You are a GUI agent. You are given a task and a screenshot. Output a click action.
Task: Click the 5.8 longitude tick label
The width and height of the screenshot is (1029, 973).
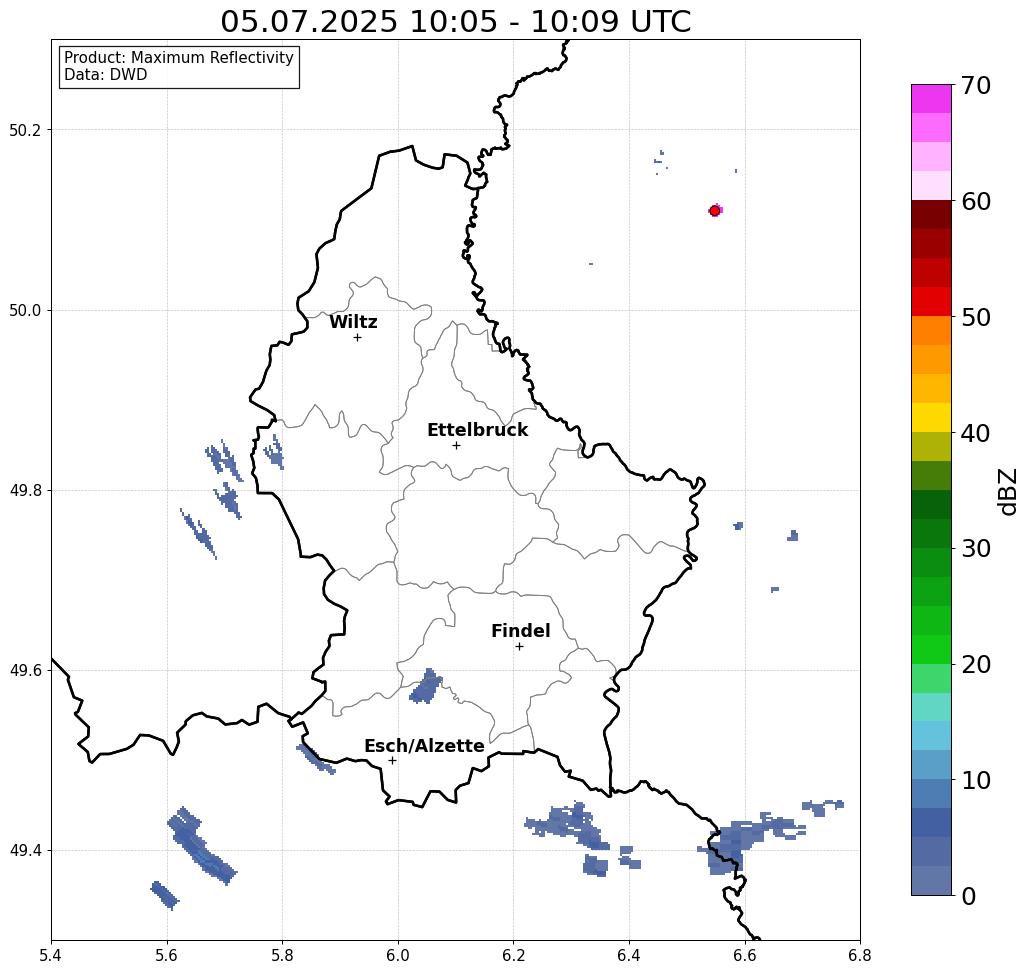click(282, 955)
